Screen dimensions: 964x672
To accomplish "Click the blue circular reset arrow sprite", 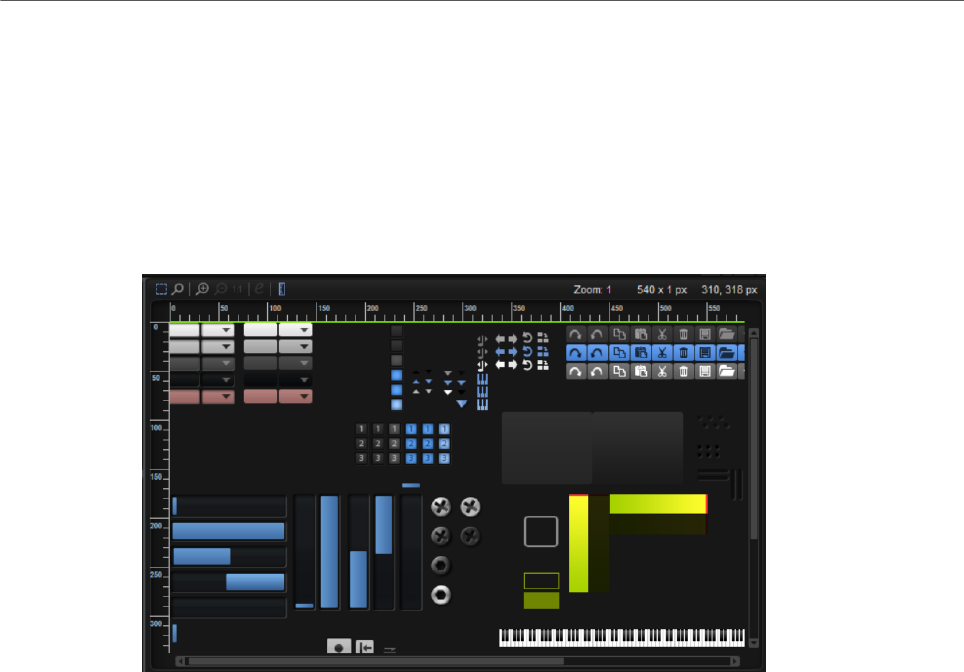I will tap(527, 352).
